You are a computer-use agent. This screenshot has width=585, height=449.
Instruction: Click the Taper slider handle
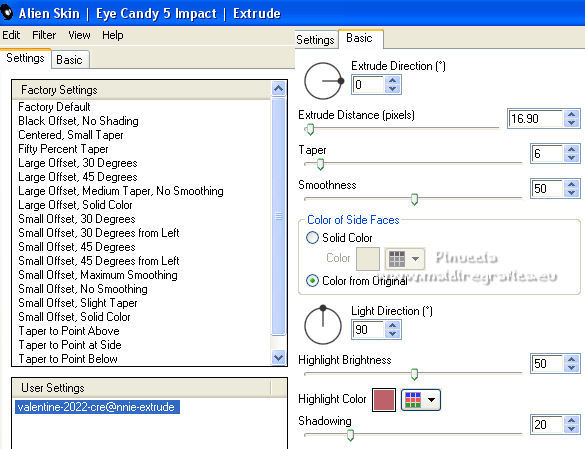coord(320,164)
